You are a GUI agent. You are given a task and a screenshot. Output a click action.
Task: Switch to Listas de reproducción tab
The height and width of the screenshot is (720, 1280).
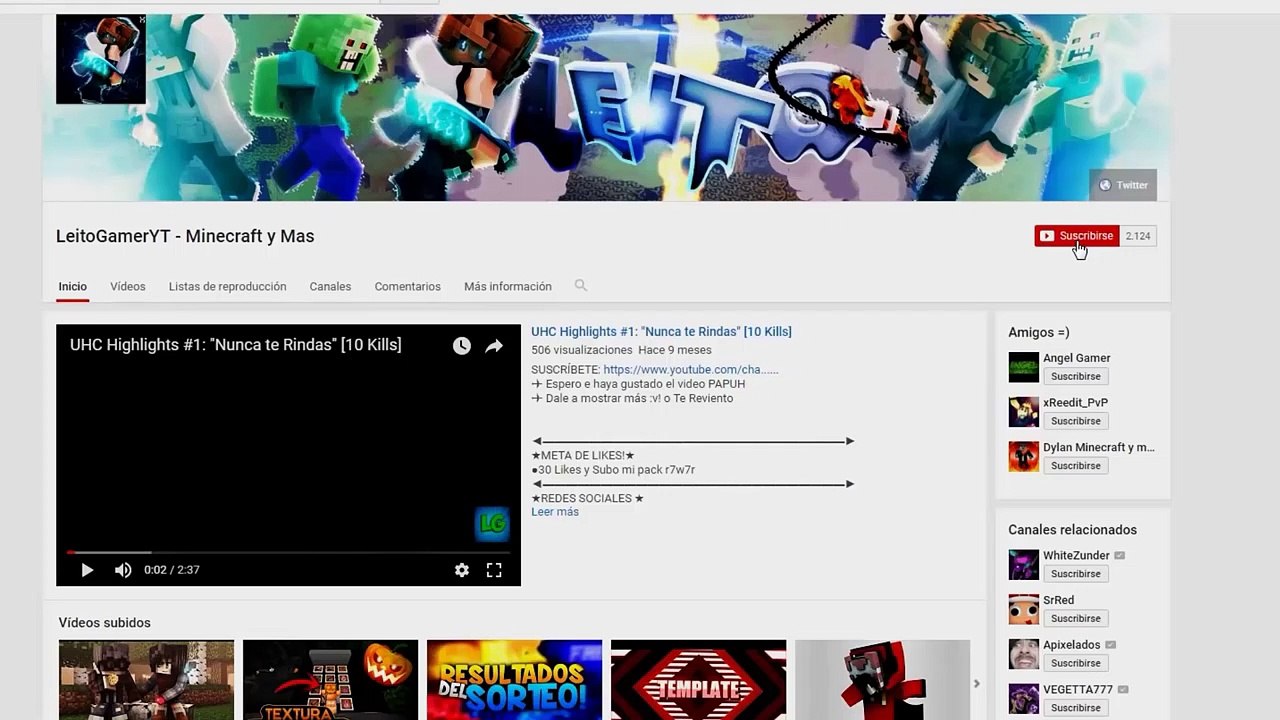(x=227, y=286)
